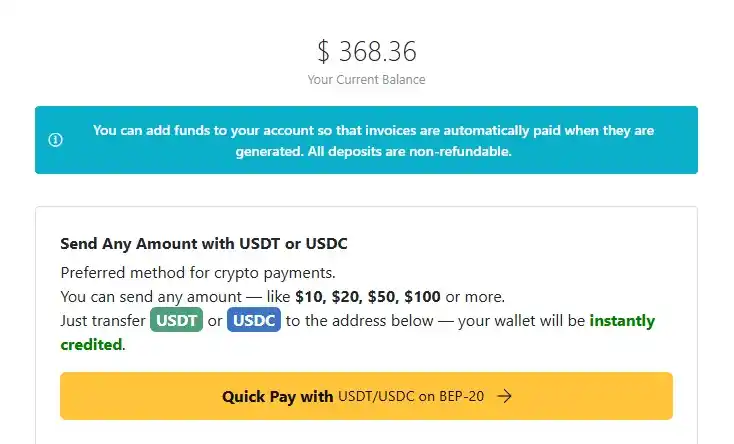Click the Send Any Amount with USDT or USDC heading
Viewport: 734px width, 444px height.
tap(204, 244)
